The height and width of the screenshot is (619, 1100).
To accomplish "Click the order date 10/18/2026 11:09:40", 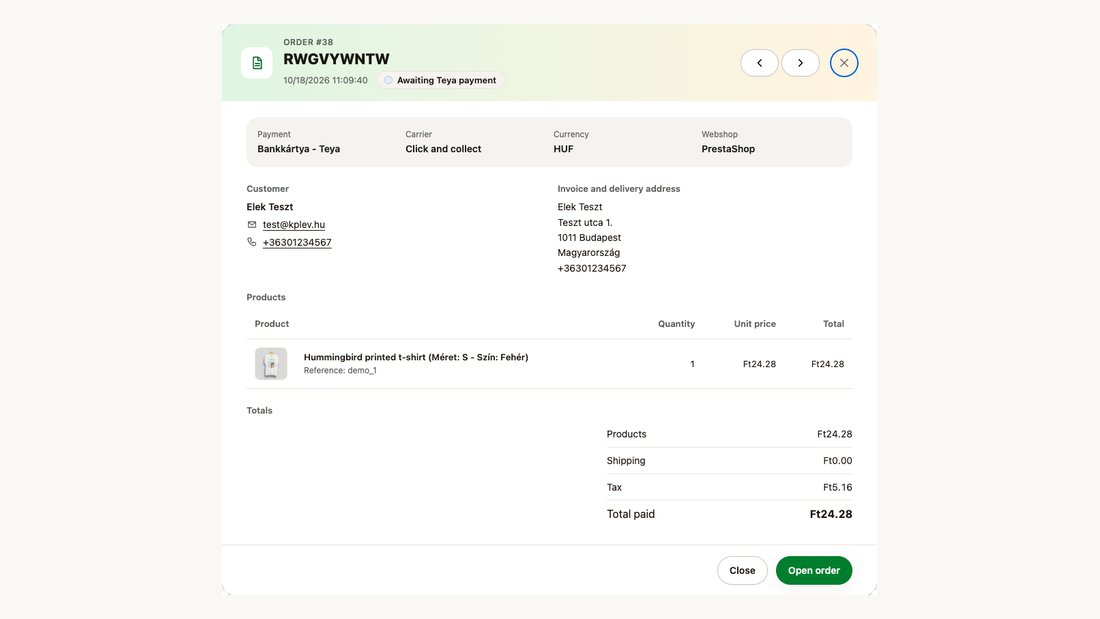I will point(326,81).
